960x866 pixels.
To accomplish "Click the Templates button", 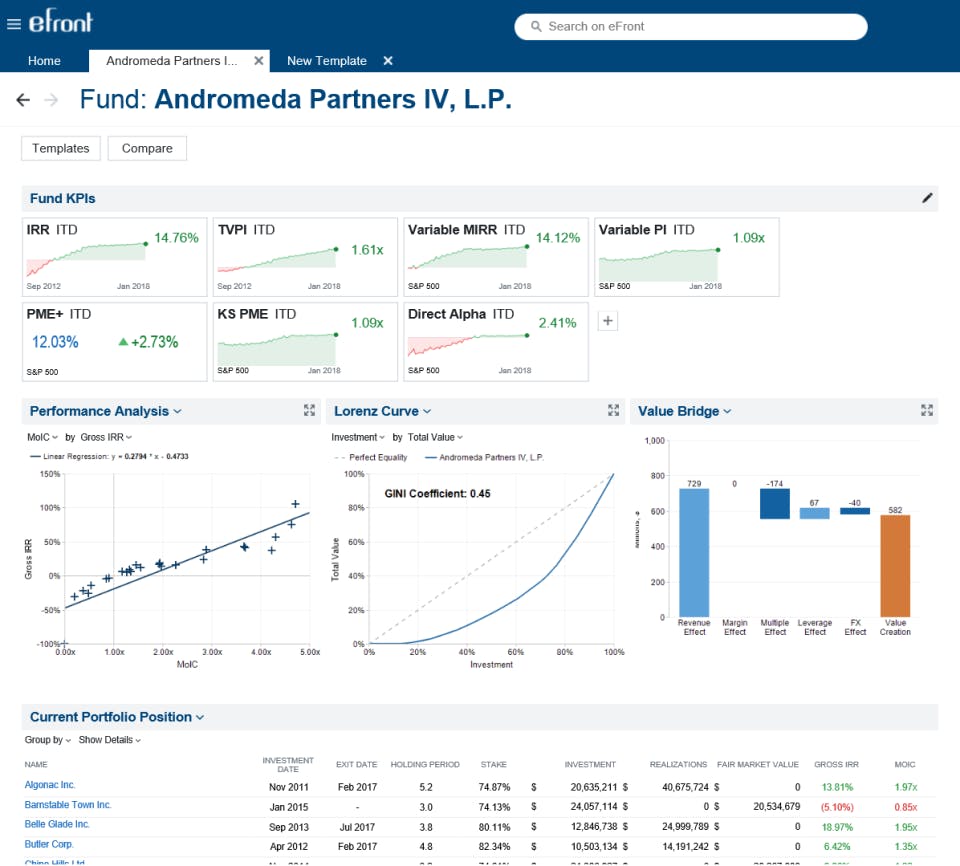I will coord(60,147).
